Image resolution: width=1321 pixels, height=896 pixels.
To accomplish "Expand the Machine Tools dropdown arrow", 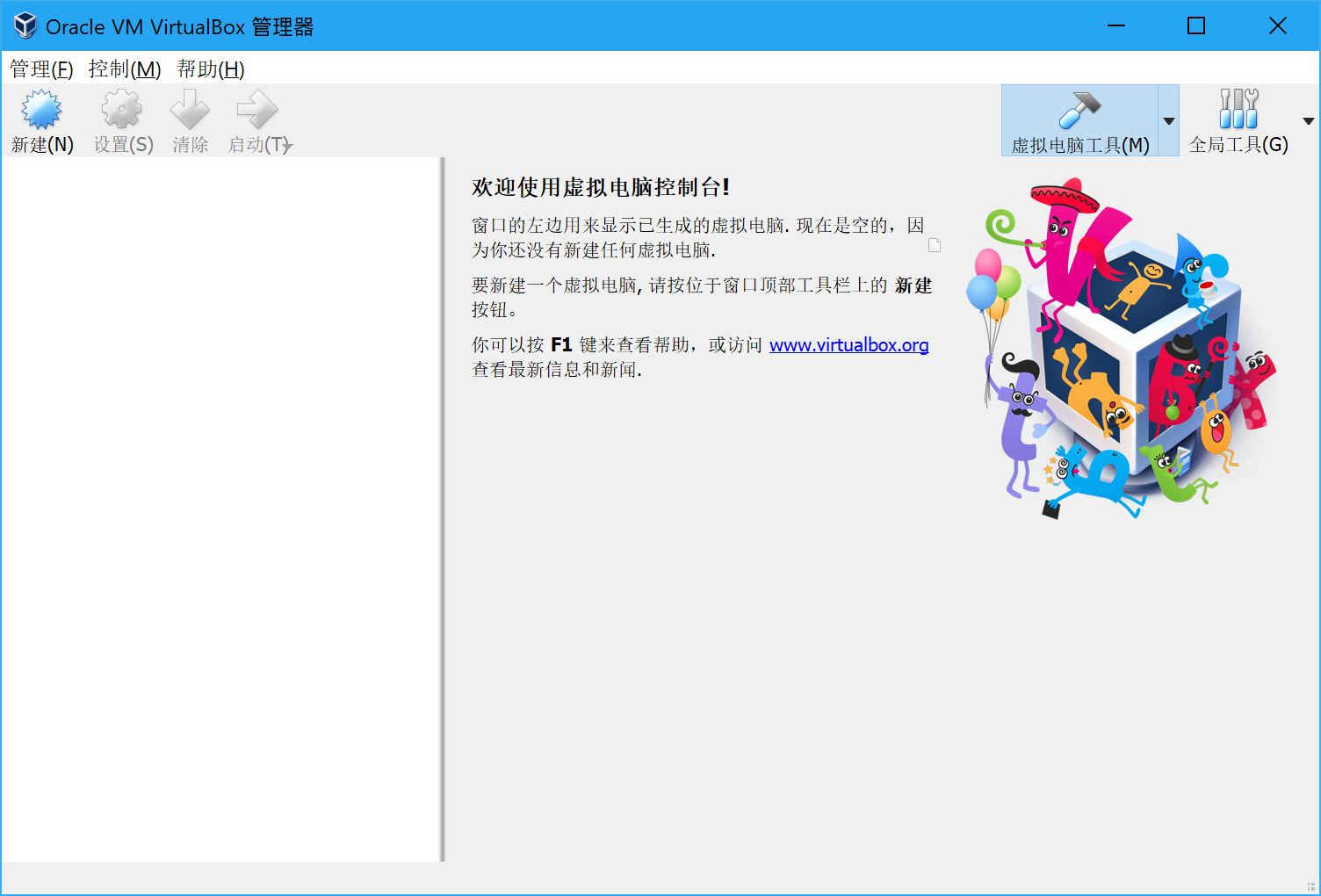I will 1169,121.
